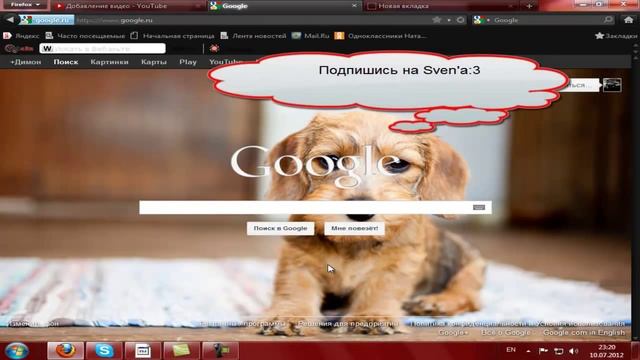Viewport: 640px width, 360px height.
Task: Click the Google+ footer link
Action: (453, 333)
